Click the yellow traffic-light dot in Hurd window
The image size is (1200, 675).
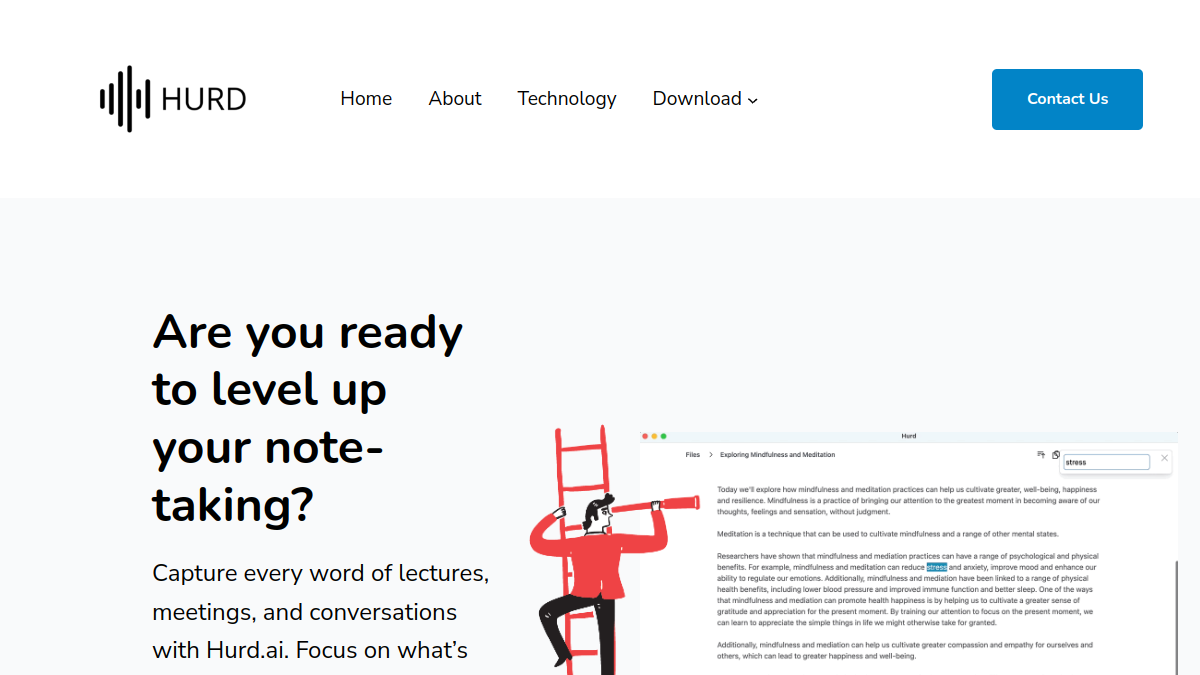(x=655, y=436)
